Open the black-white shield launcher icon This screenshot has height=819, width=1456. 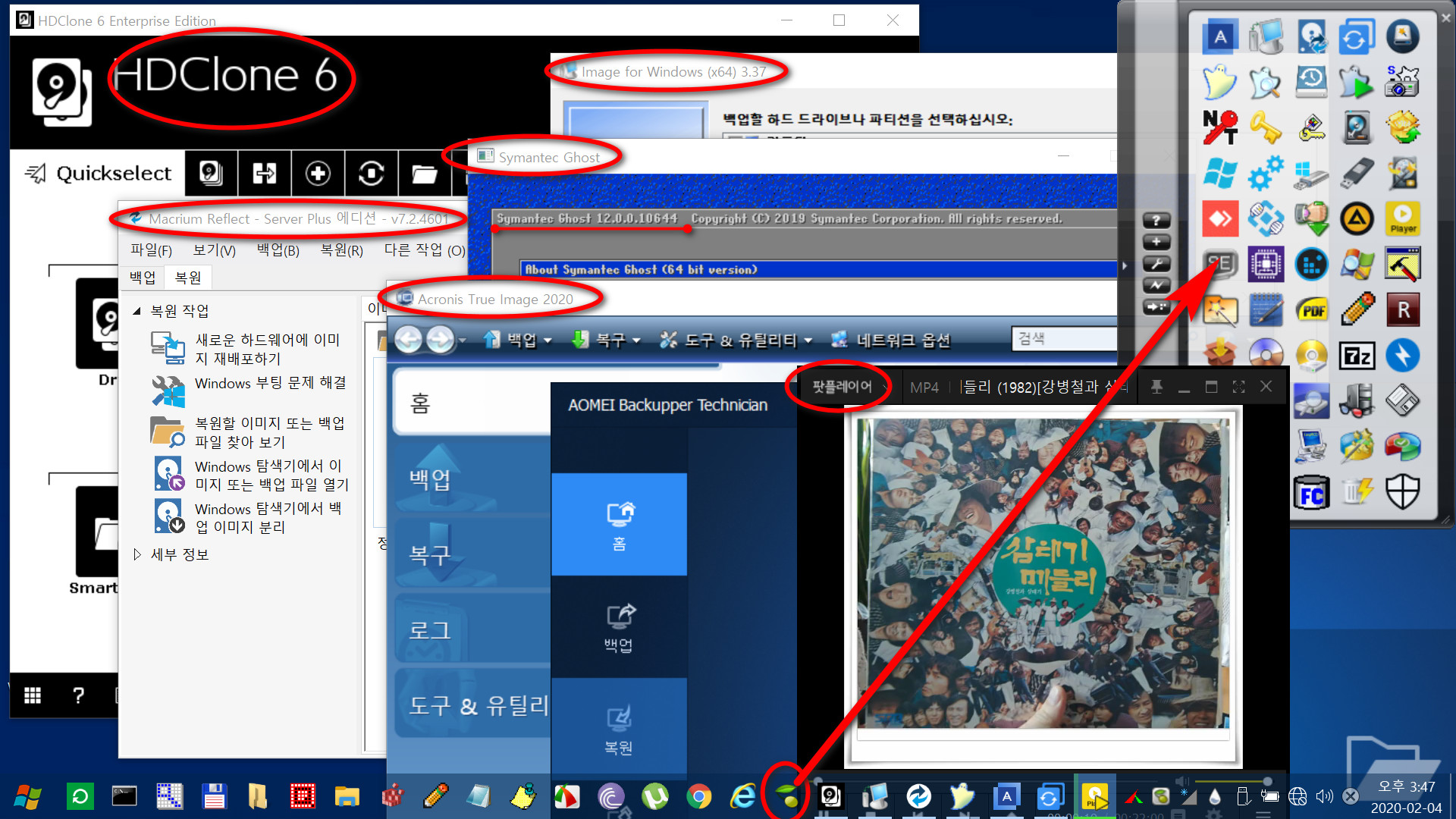(1403, 493)
